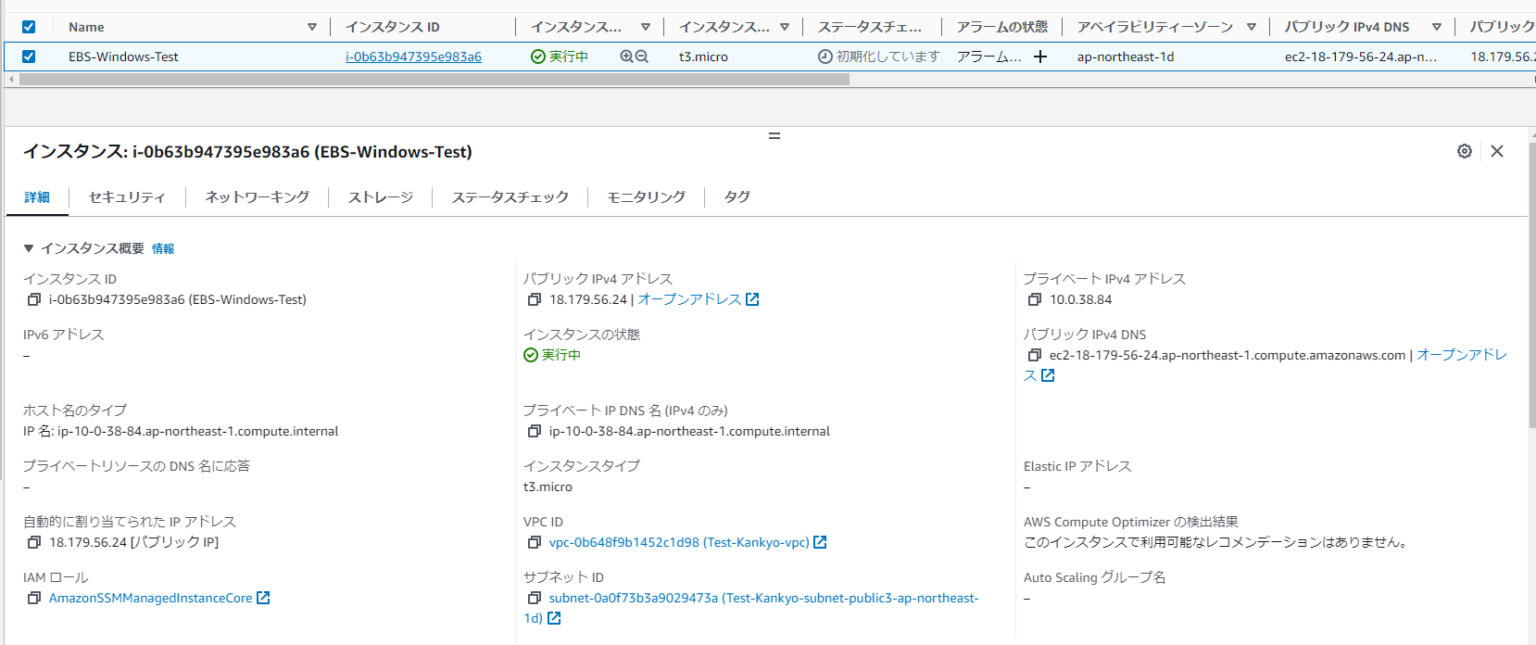Screen dimensions: 1536x645
Task: Copy public IPv4 address 18.179.56.24 icon
Action: coord(534,299)
